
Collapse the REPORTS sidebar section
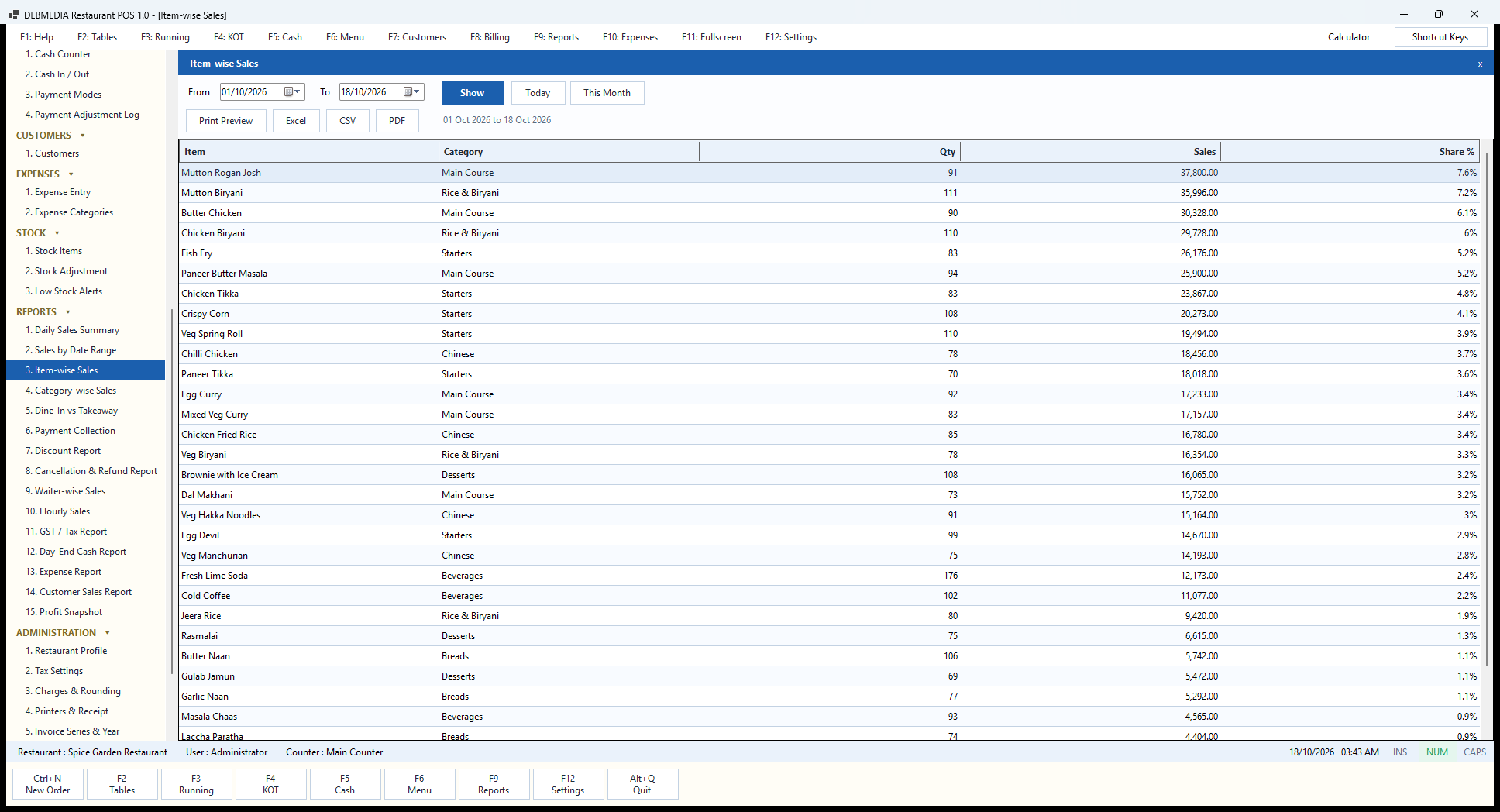68,312
